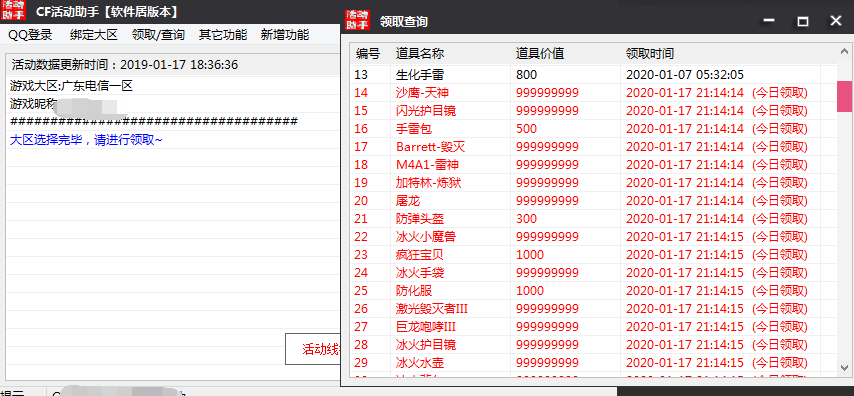The width and height of the screenshot is (854, 396).
Task: Open the 其它功能 menu
Action: coord(223,35)
